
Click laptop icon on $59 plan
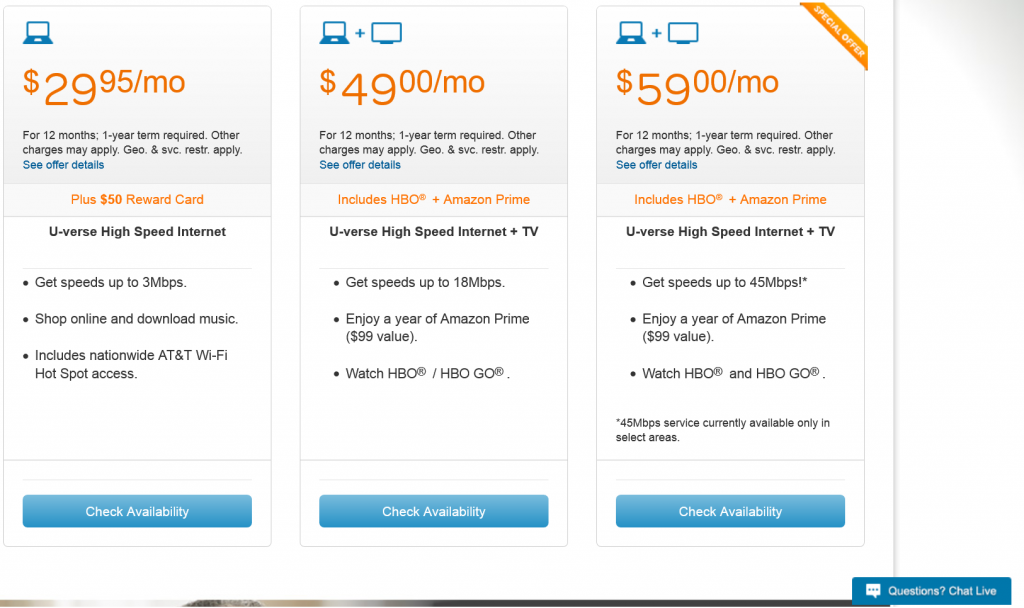631,33
